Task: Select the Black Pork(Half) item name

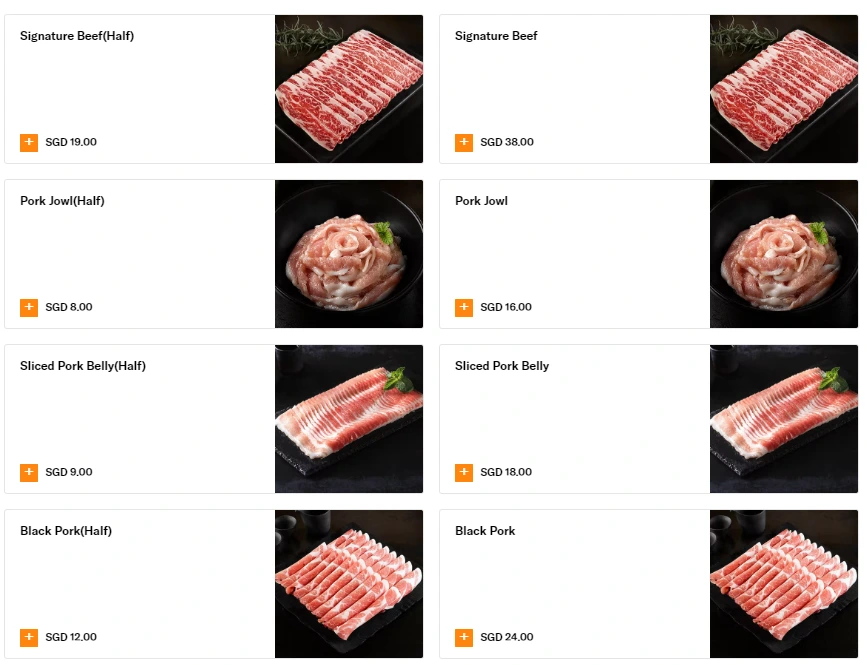Action: pos(66,531)
